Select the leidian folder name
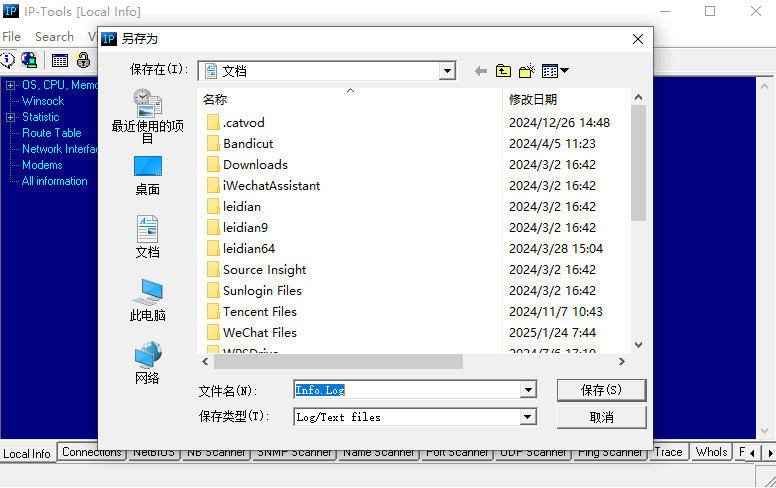The height and width of the screenshot is (488, 776). click(x=242, y=206)
